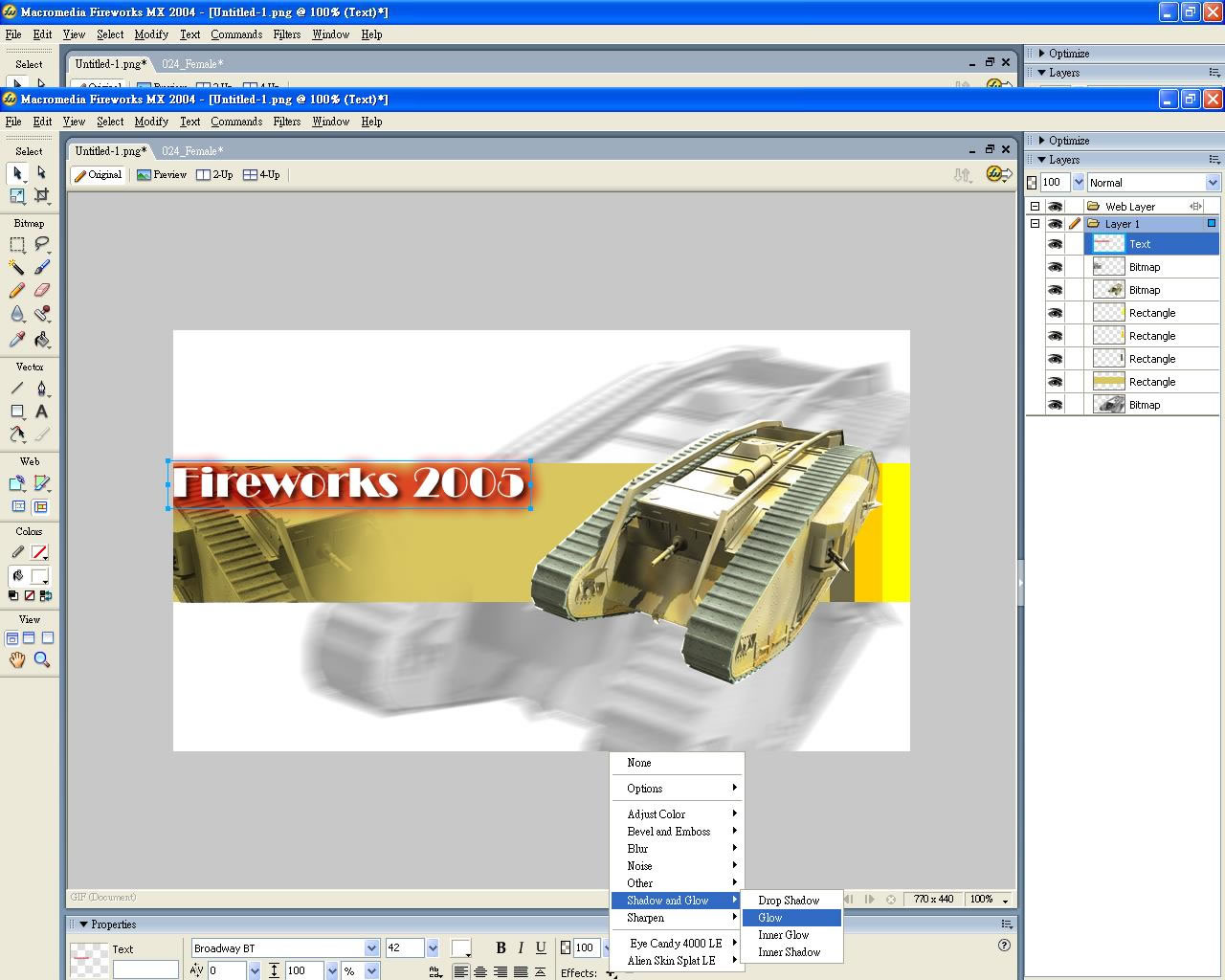The width and height of the screenshot is (1225, 980).
Task: Select the Pen tool
Action: coord(41,389)
